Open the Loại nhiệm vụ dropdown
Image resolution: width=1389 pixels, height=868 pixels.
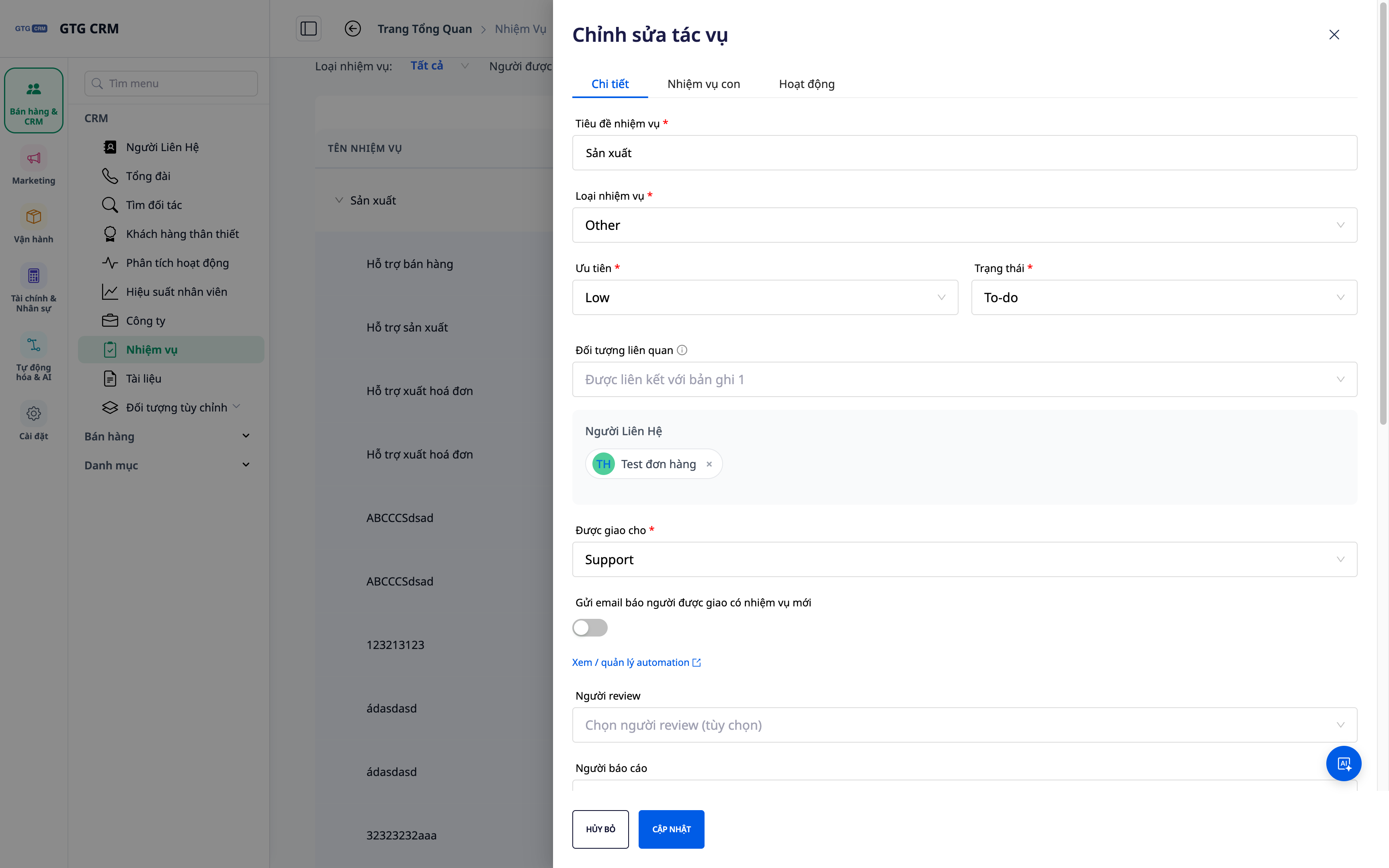click(964, 225)
